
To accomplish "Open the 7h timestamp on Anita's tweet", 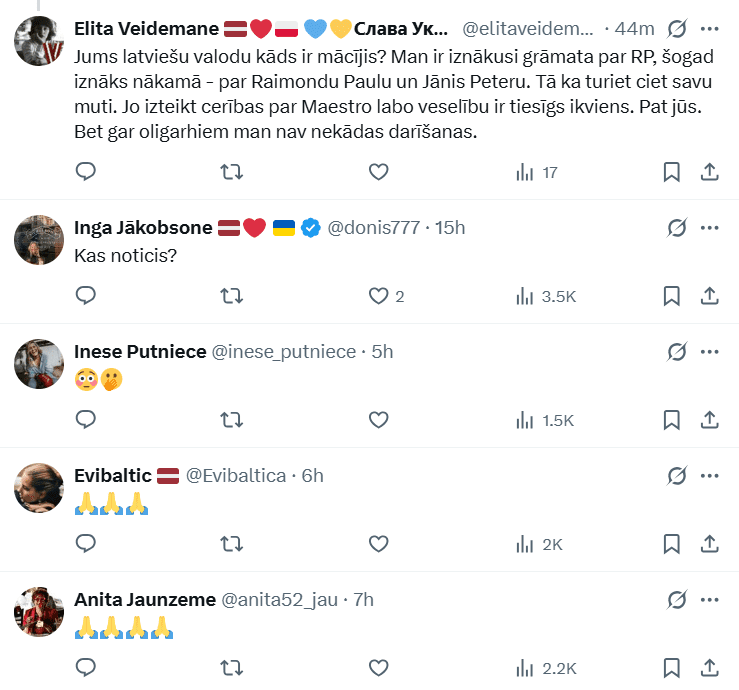I will point(364,599).
